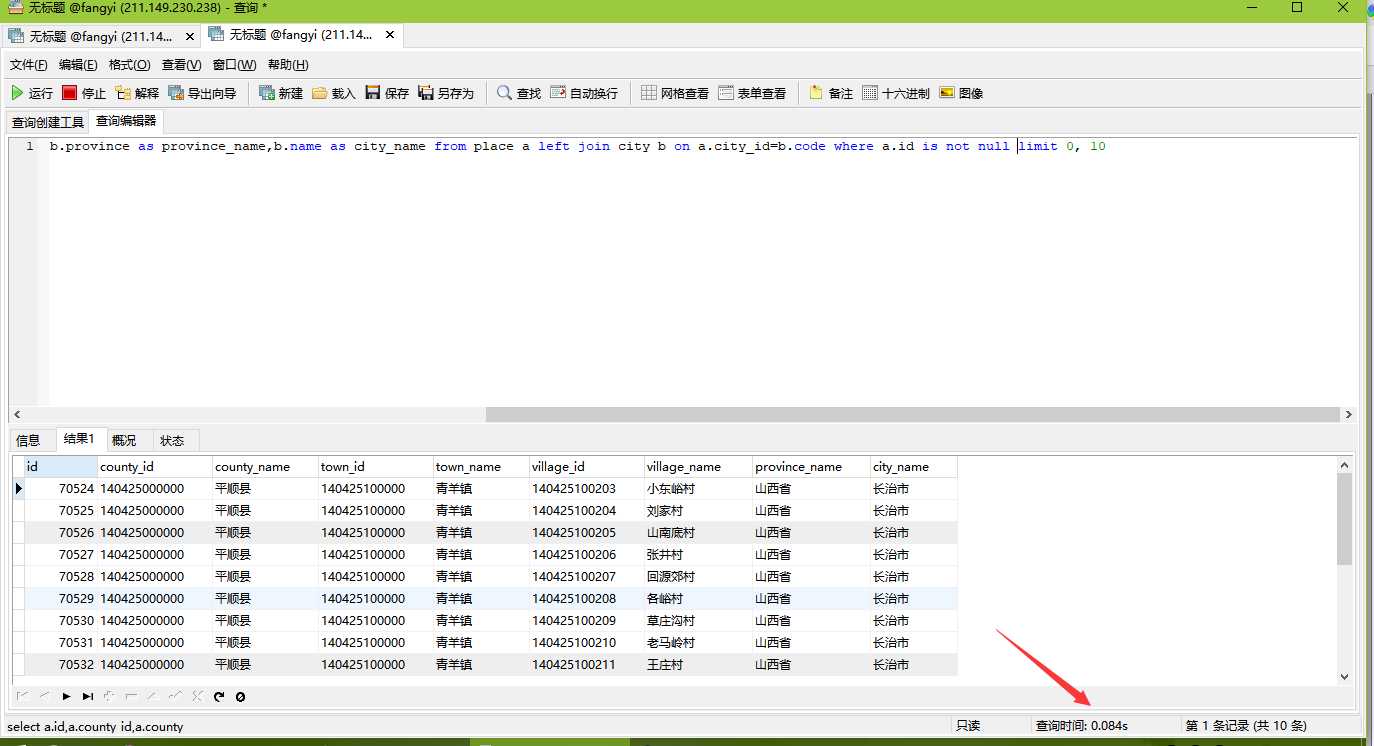
Task: Show the 图像 image pane
Action: tap(961, 93)
